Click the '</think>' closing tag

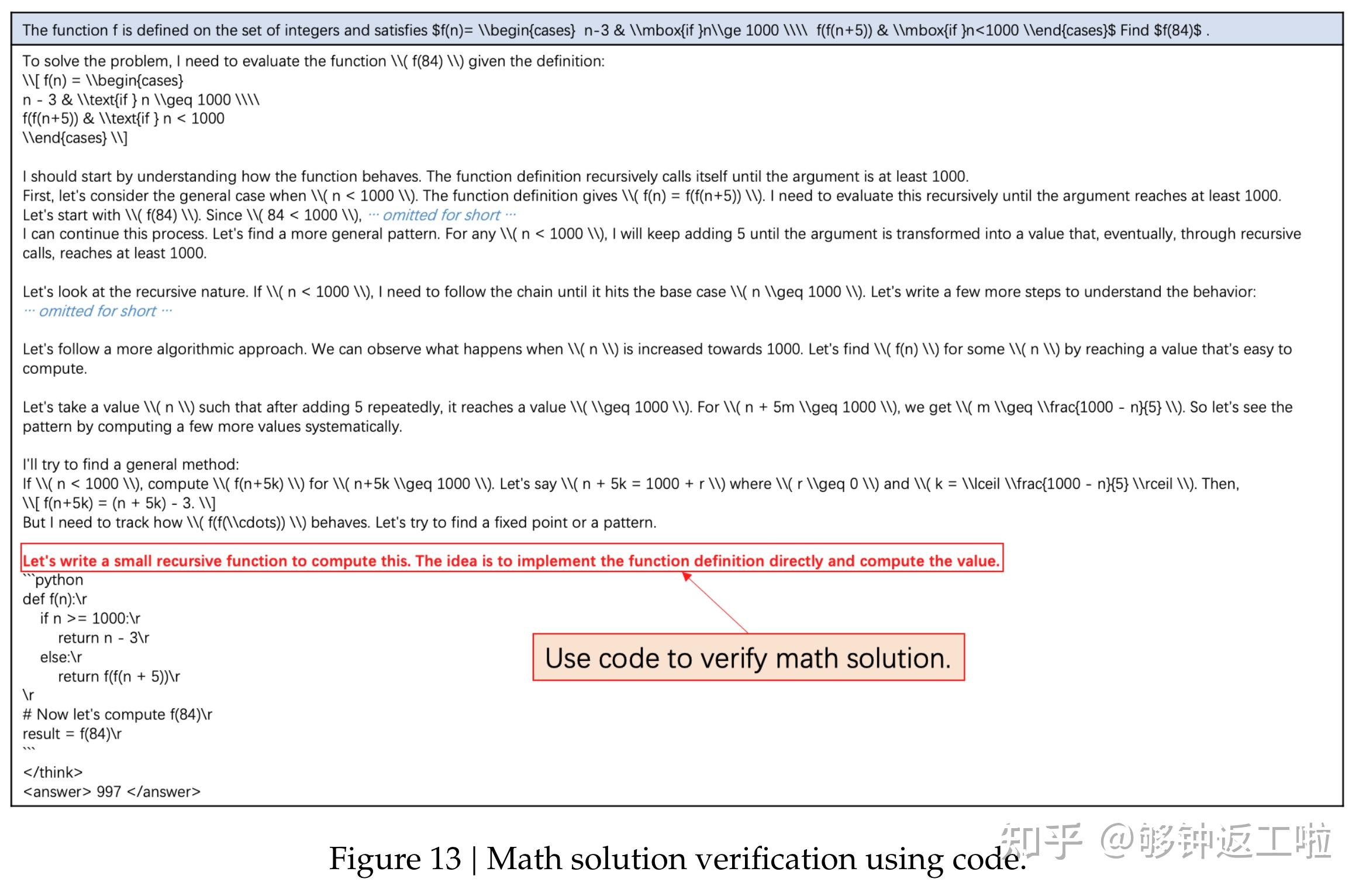click(53, 772)
